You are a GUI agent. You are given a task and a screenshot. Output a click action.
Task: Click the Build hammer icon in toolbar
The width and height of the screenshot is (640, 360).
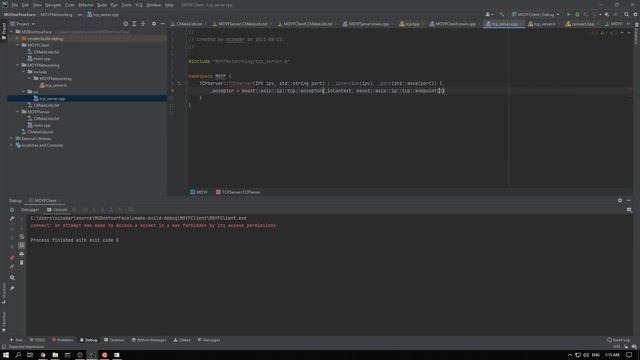point(502,14)
